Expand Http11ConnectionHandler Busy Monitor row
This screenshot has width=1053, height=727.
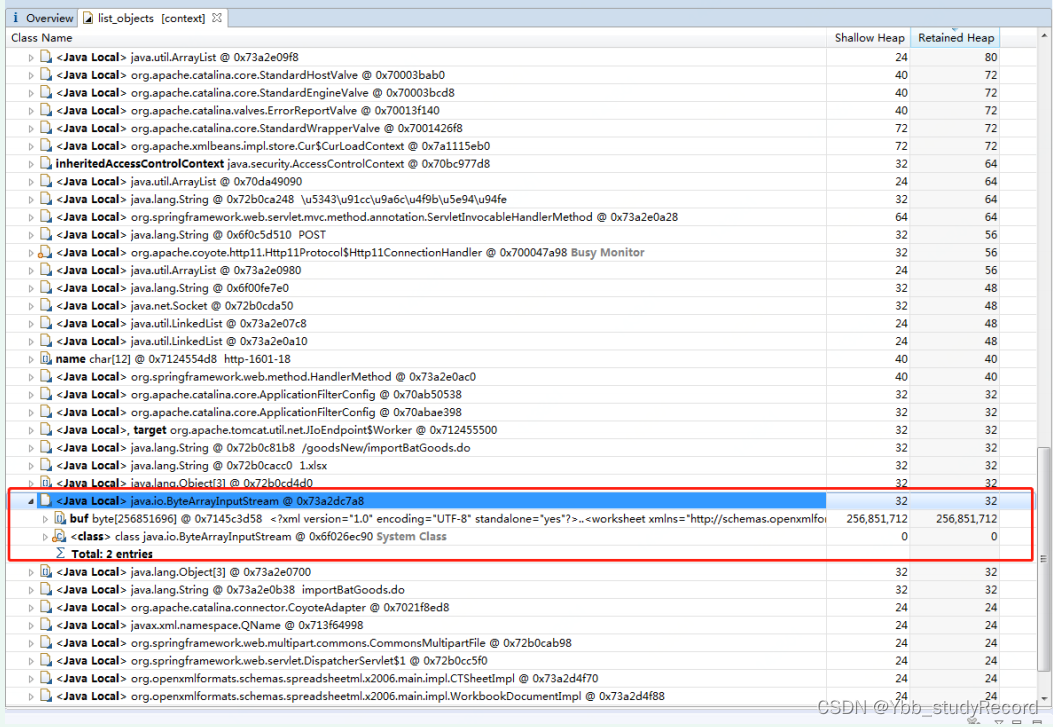(x=31, y=253)
